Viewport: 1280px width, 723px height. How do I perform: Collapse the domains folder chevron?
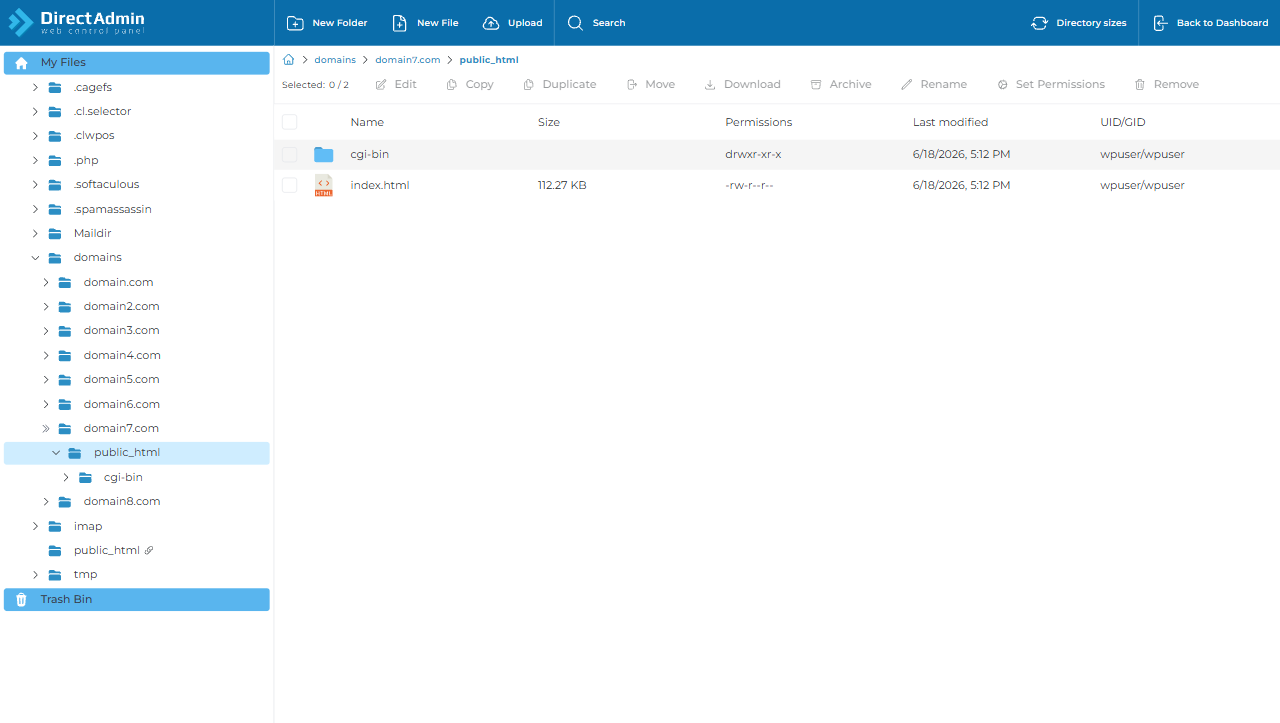[35, 258]
